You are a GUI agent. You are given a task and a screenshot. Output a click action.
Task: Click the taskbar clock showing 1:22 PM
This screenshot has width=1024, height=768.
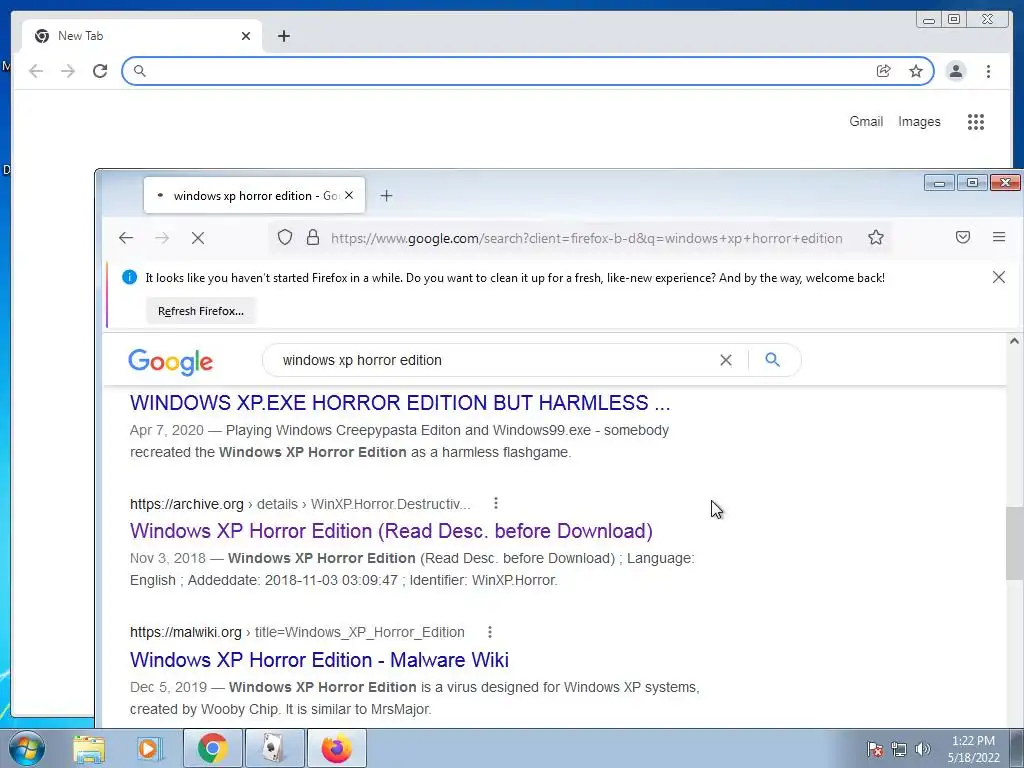tap(973, 749)
